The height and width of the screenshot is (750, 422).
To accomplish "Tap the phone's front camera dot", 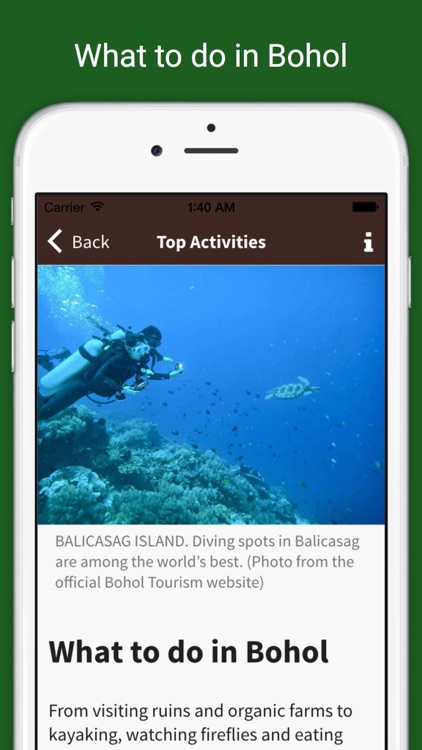I will click(156, 150).
